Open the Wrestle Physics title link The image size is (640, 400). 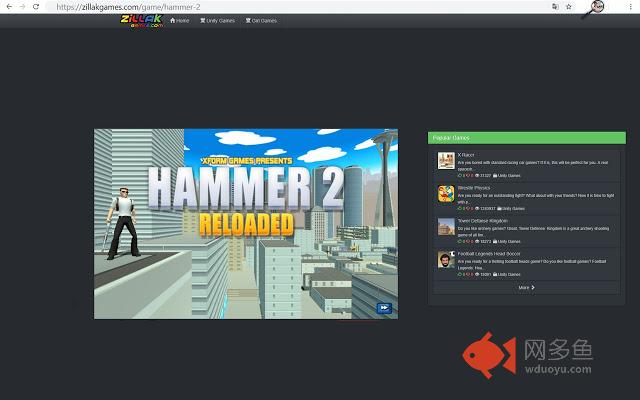[x=473, y=188]
